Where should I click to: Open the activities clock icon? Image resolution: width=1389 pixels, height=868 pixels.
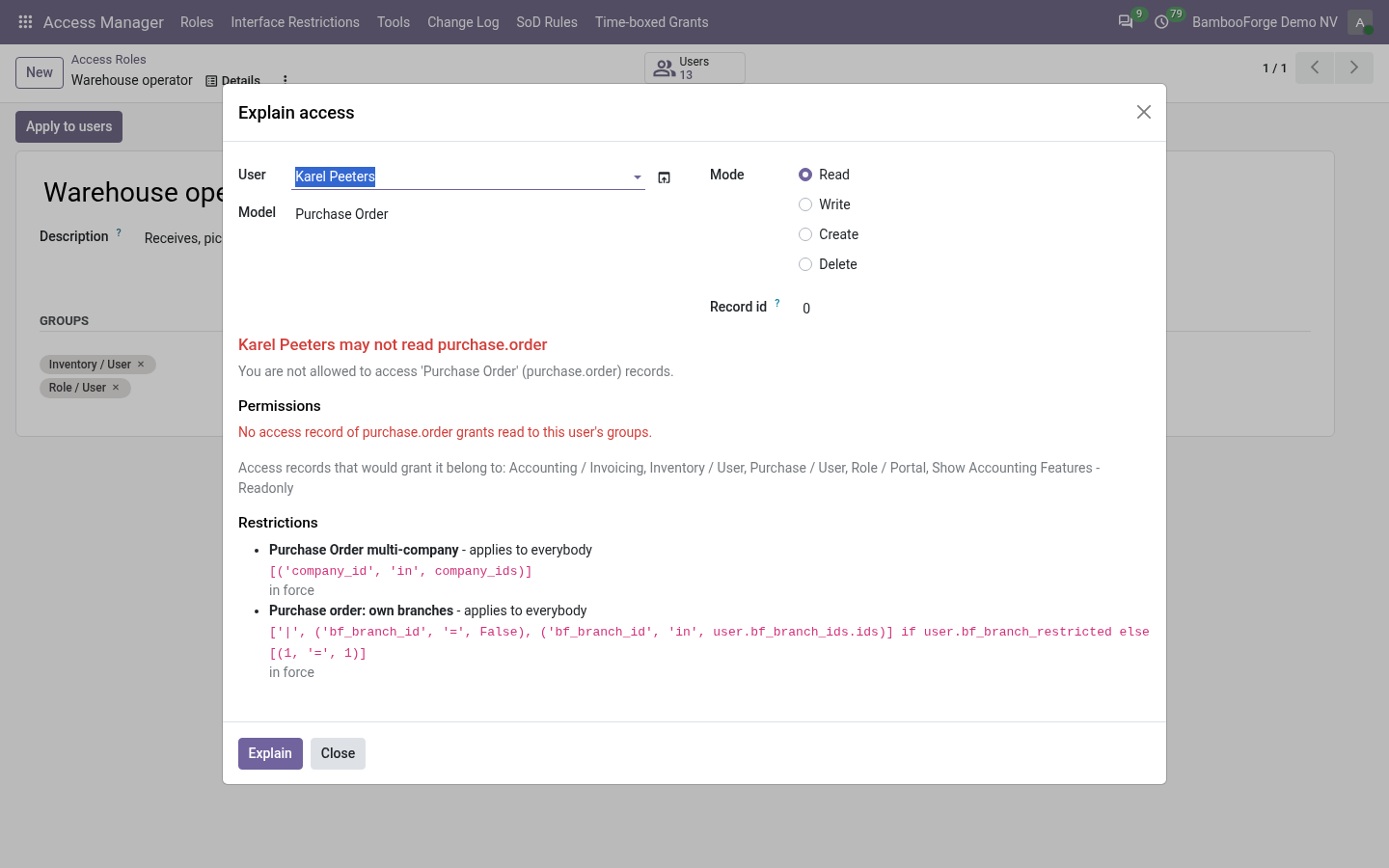tap(1161, 21)
